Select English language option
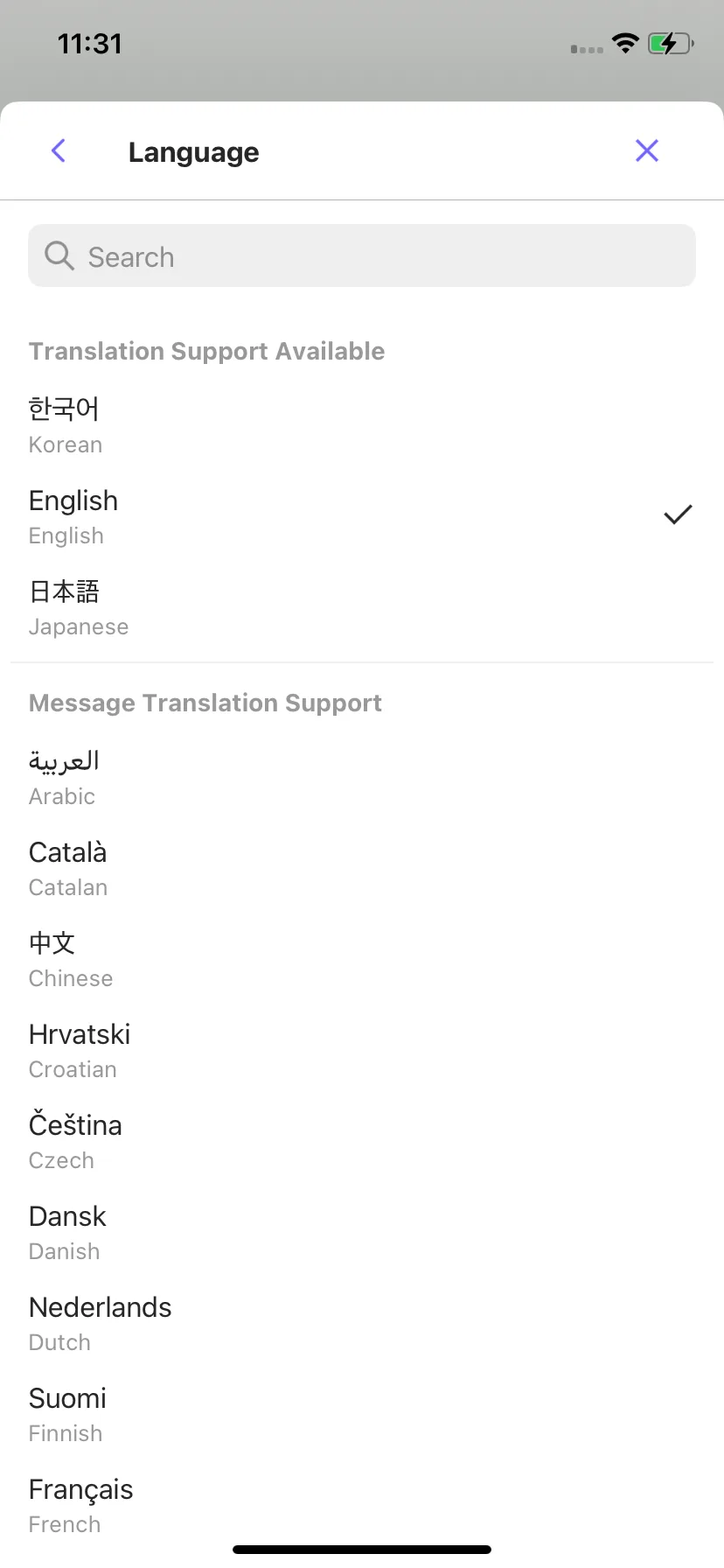Screen dimensions: 724x1568 [x=362, y=516]
